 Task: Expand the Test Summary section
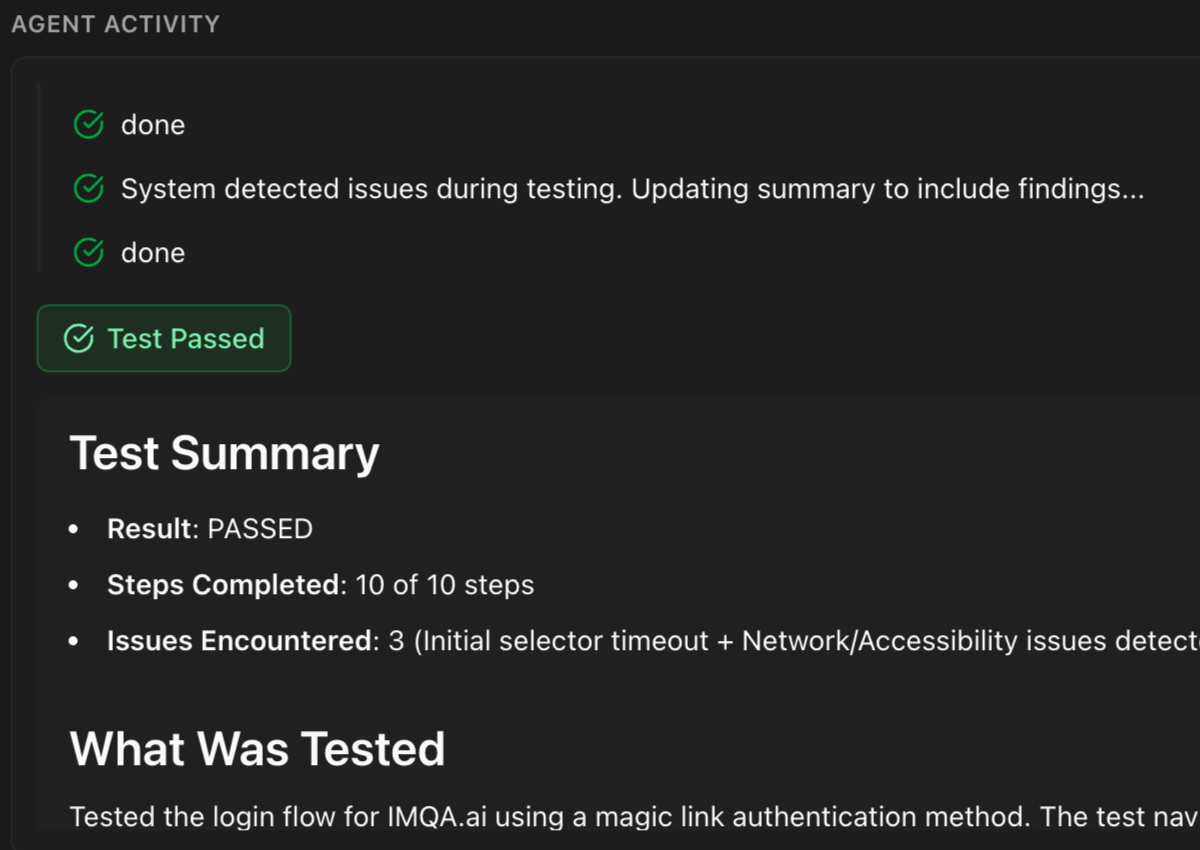(x=223, y=452)
